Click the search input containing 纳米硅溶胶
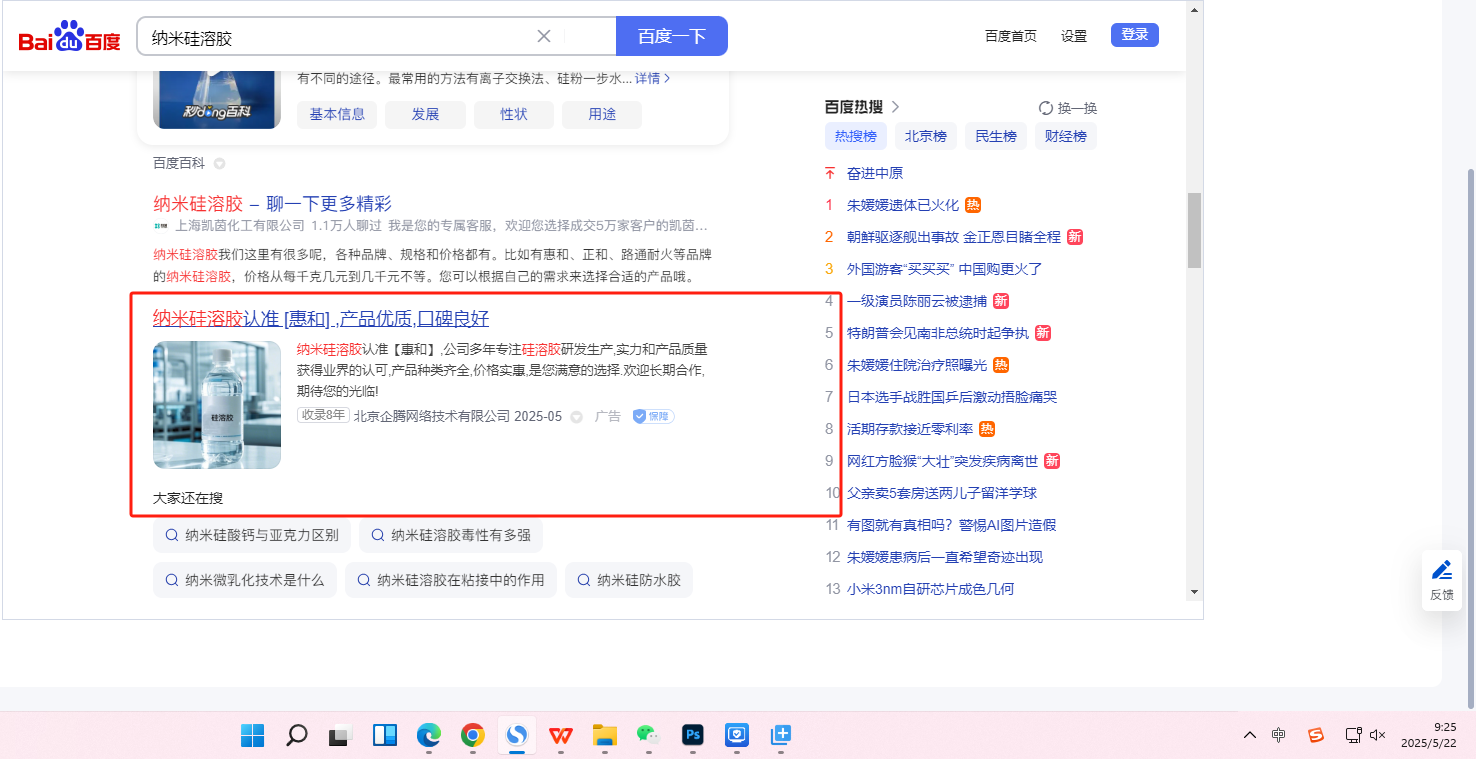This screenshot has width=1476, height=759. click(x=340, y=37)
